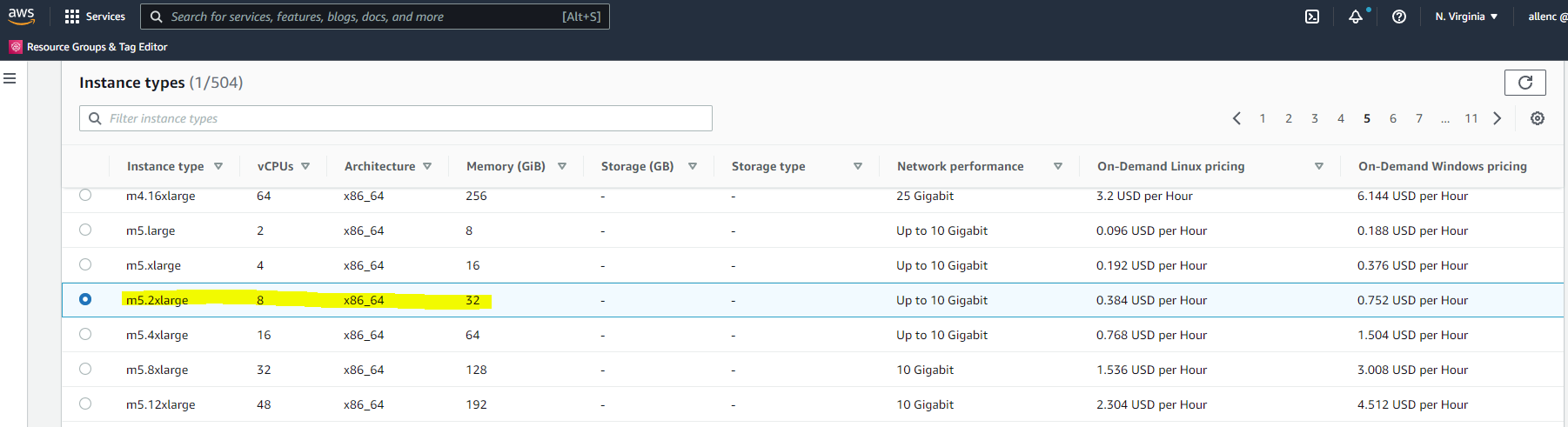Sort by Memory (GiB) column arrow
The height and width of the screenshot is (427, 1568).
point(562,166)
